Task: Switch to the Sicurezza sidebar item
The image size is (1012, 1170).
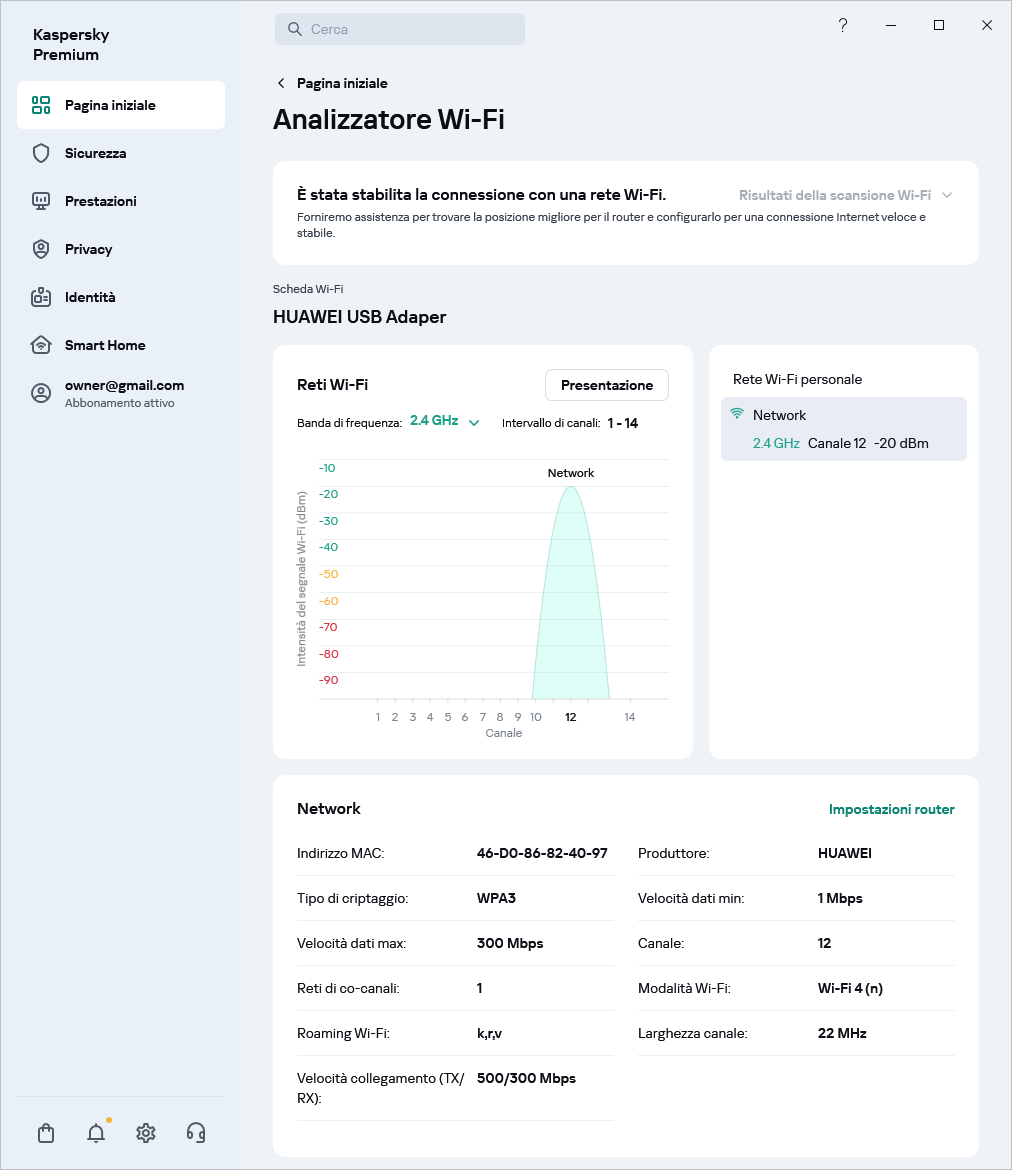Action: coord(95,153)
